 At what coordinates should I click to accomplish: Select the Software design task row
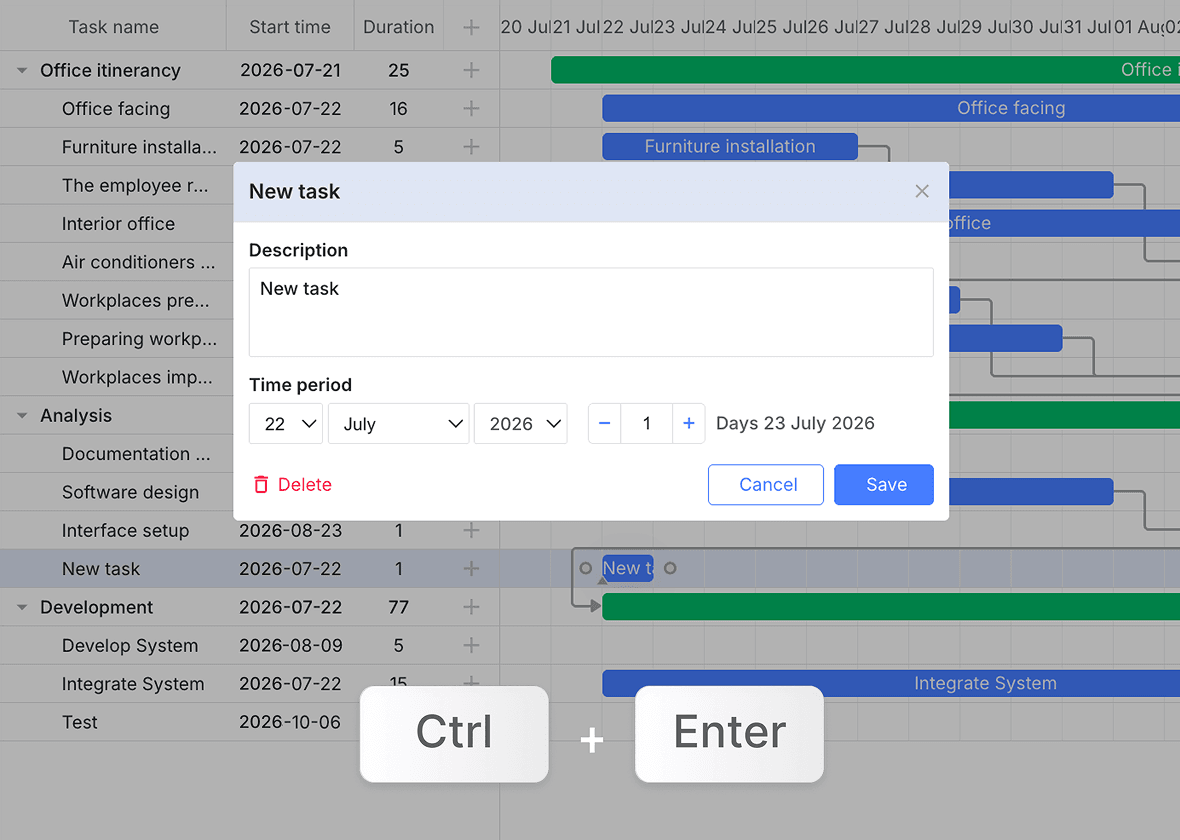(117, 492)
